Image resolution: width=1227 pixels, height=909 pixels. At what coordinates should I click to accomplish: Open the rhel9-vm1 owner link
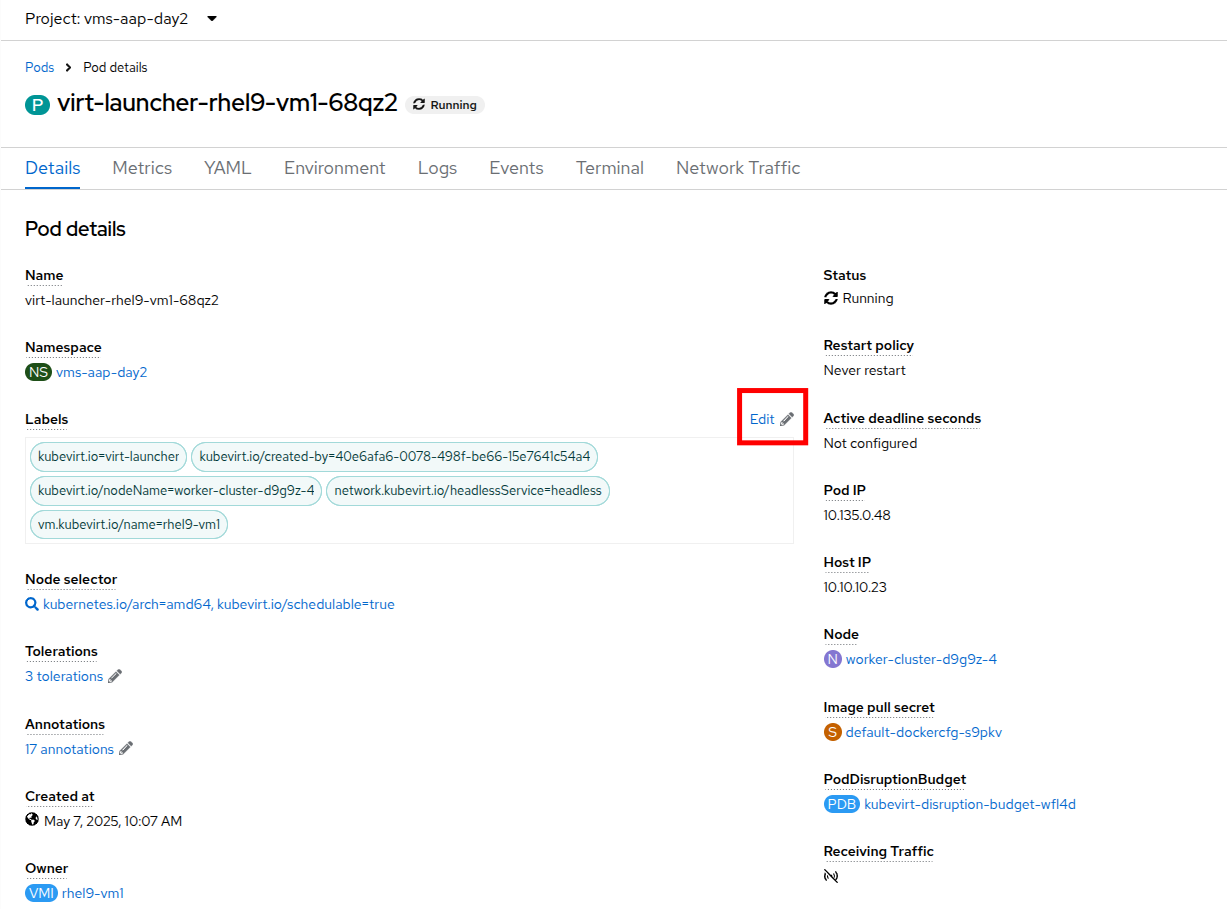click(93, 893)
